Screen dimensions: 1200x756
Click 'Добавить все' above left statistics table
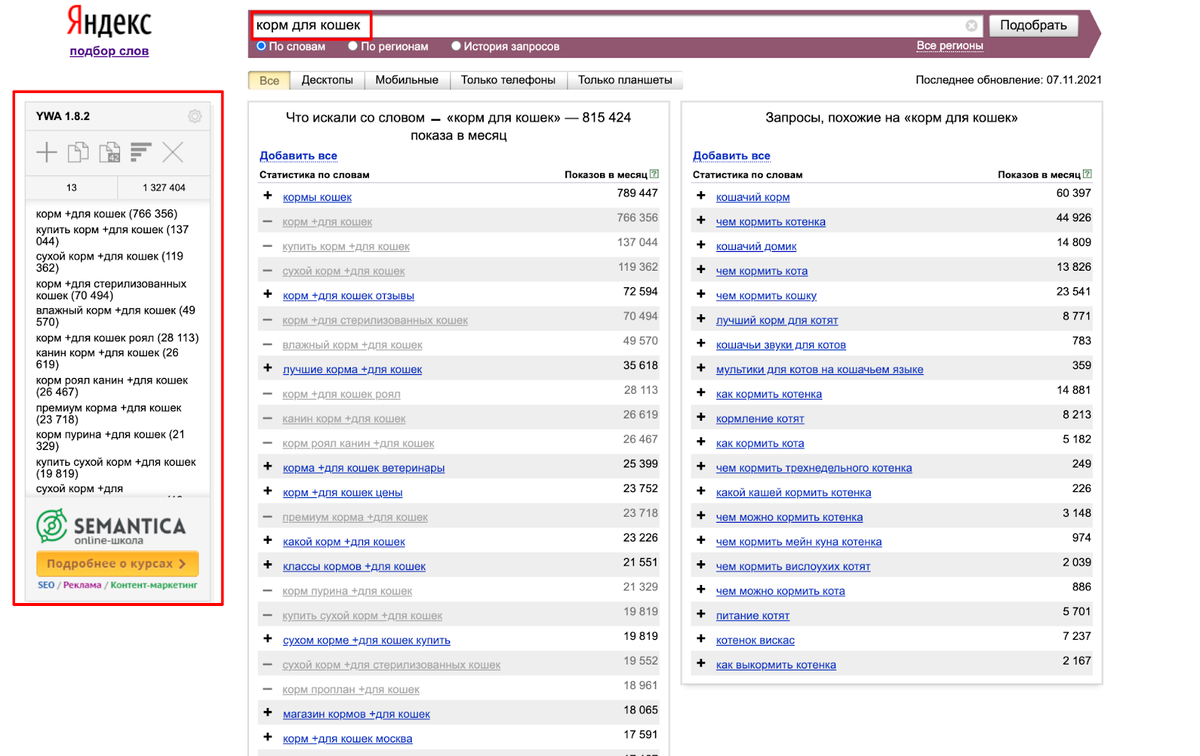click(x=298, y=155)
